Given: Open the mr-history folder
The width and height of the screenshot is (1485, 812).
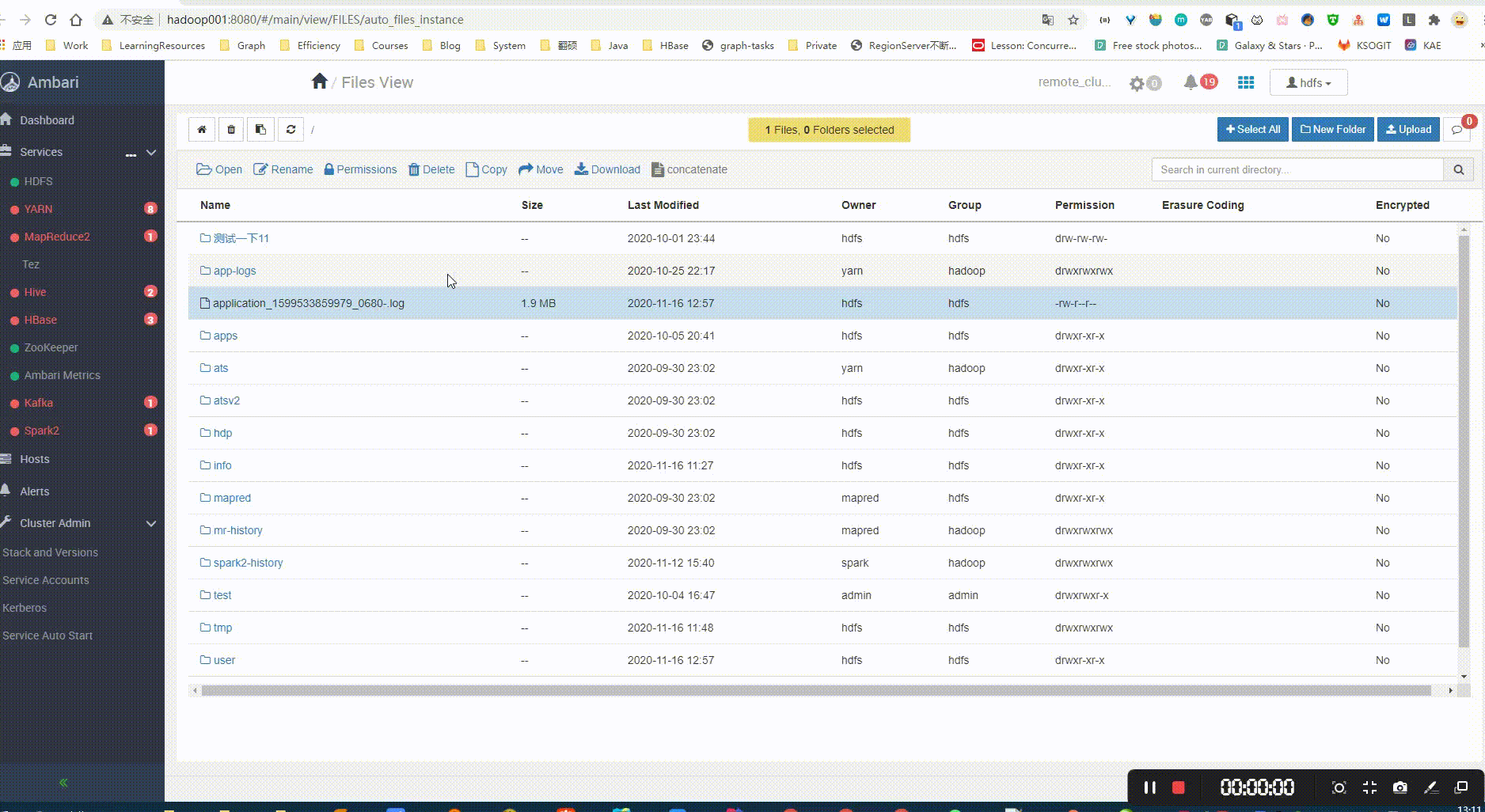Looking at the screenshot, I should 237,530.
